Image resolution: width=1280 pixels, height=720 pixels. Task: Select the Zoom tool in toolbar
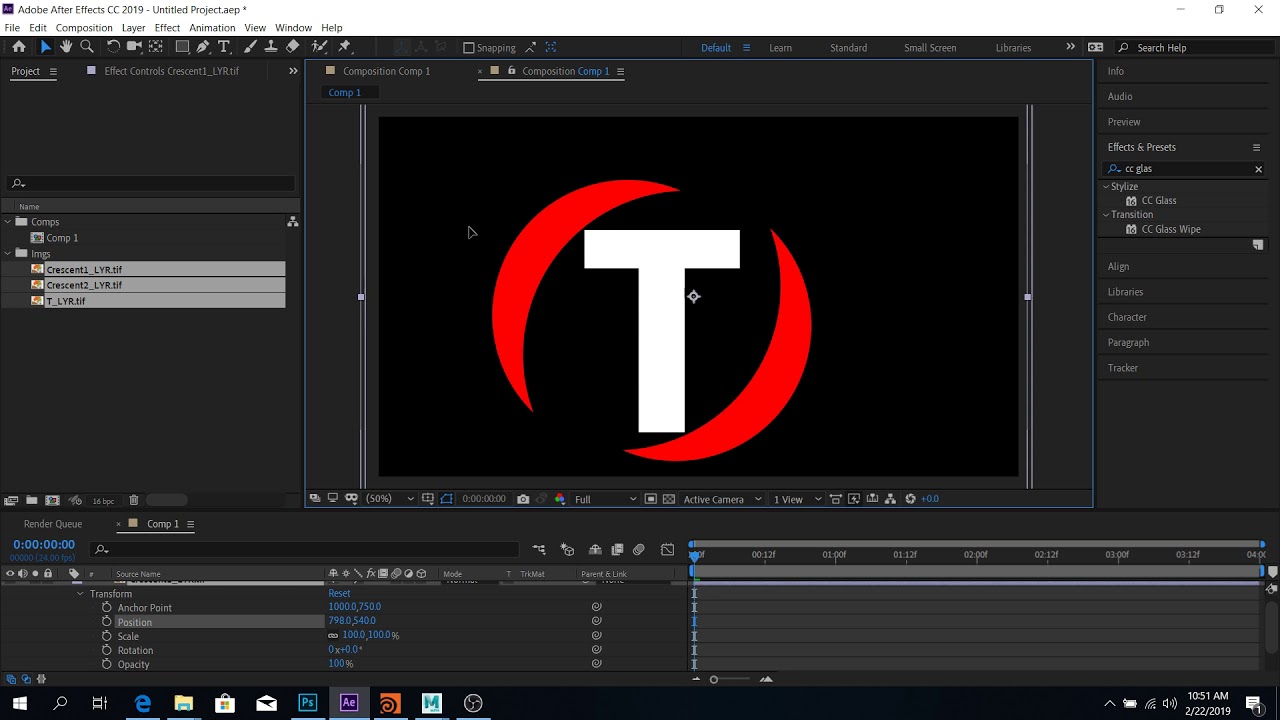pos(87,47)
